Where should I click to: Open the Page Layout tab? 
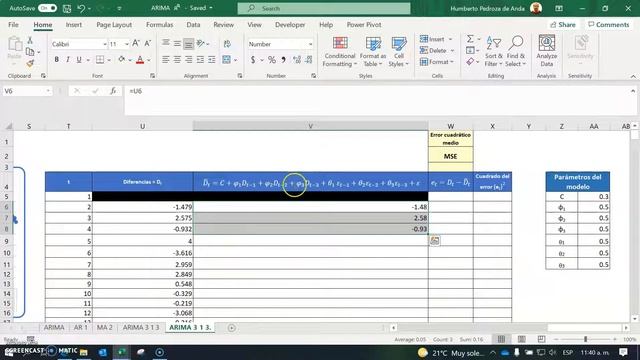click(114, 24)
